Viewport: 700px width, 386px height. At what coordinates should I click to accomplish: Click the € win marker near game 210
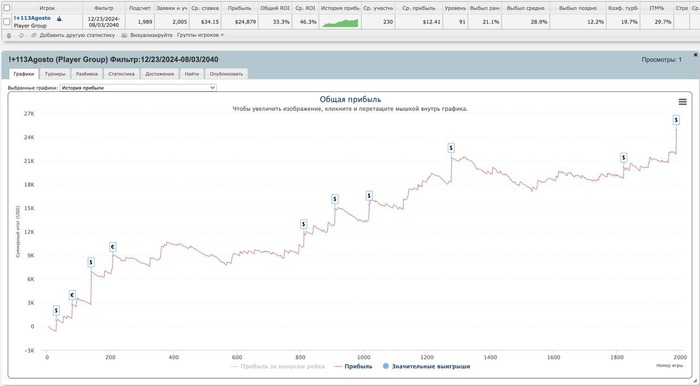[113, 247]
